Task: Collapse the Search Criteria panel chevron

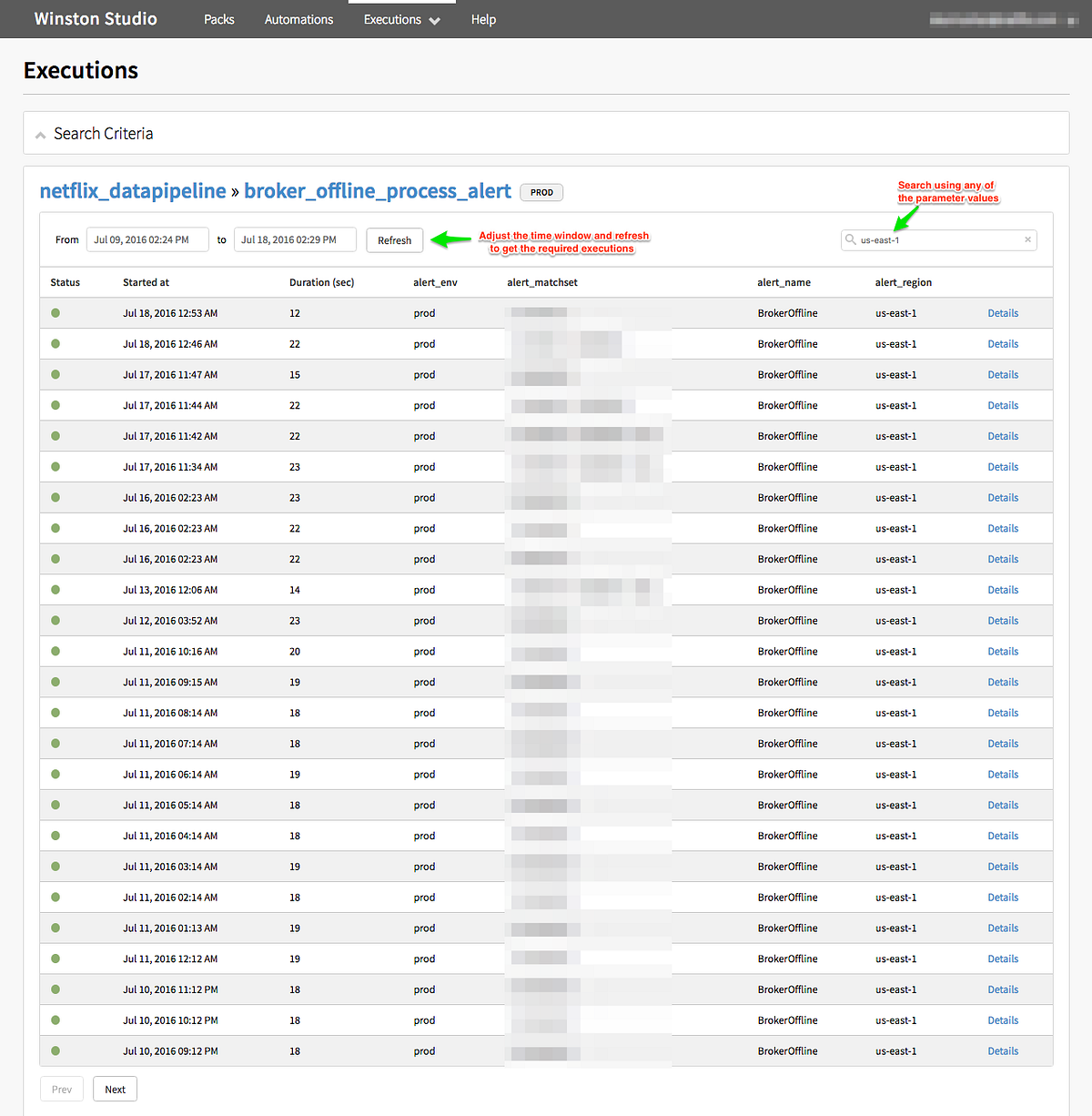Action: pos(40,135)
